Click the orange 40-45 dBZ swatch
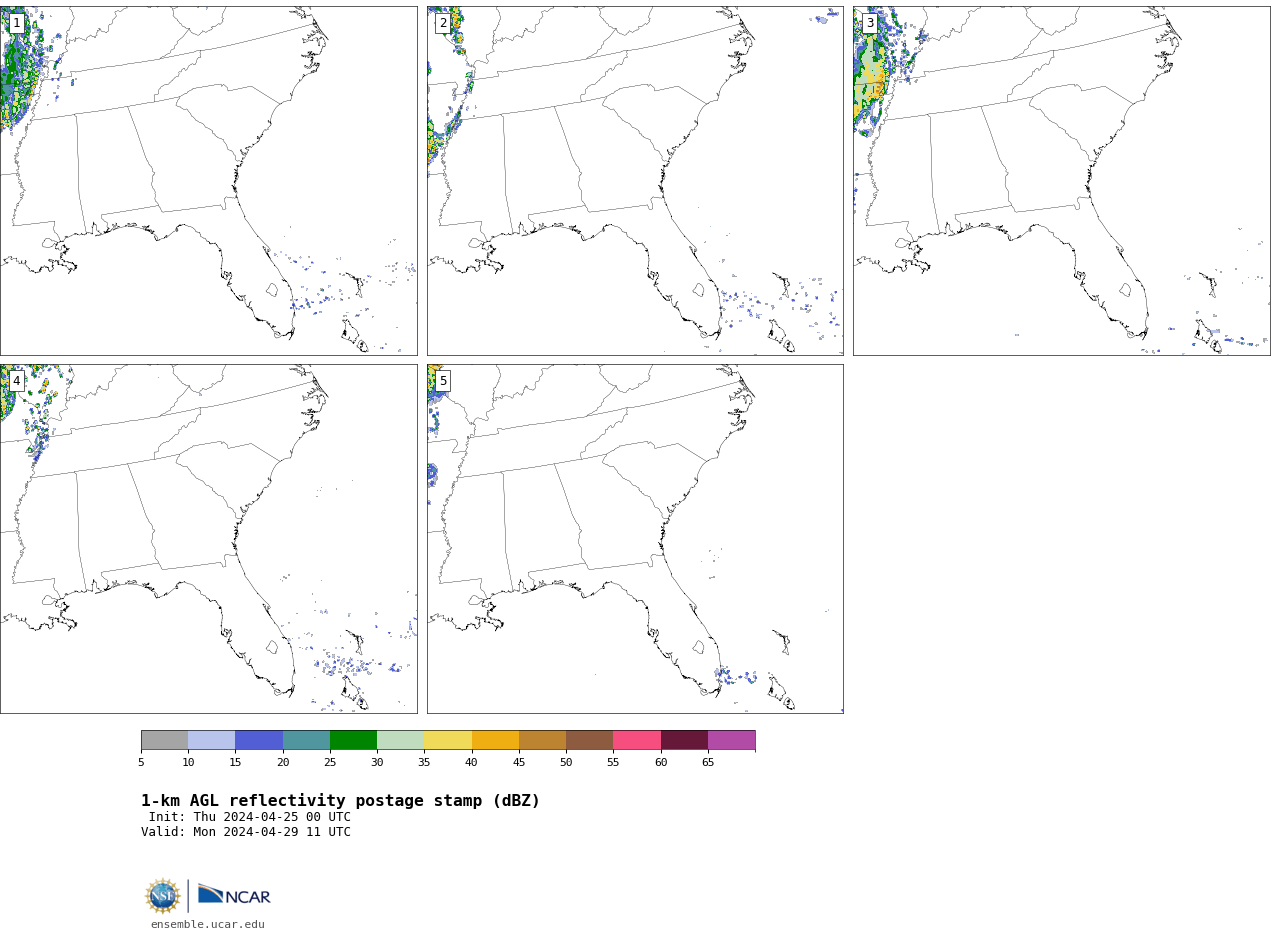This screenshot has height=936, width=1280. click(x=495, y=740)
